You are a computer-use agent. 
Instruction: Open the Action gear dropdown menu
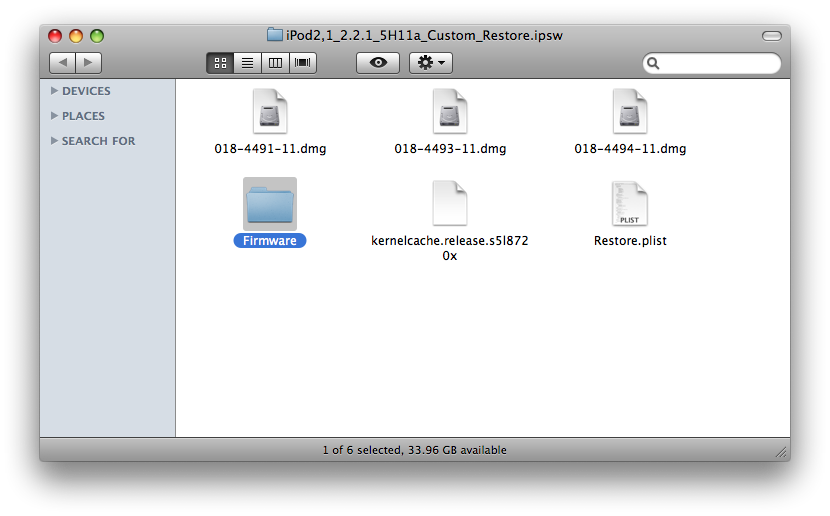pos(432,63)
